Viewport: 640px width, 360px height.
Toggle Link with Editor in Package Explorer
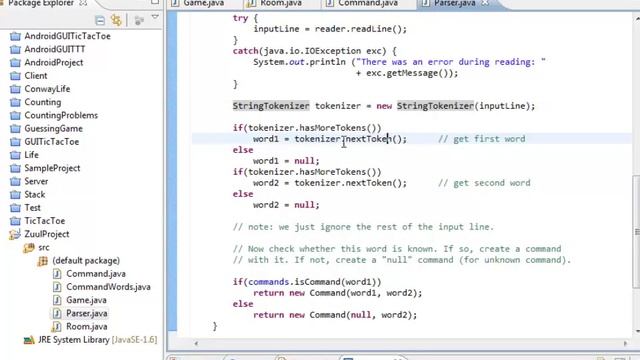116,20
